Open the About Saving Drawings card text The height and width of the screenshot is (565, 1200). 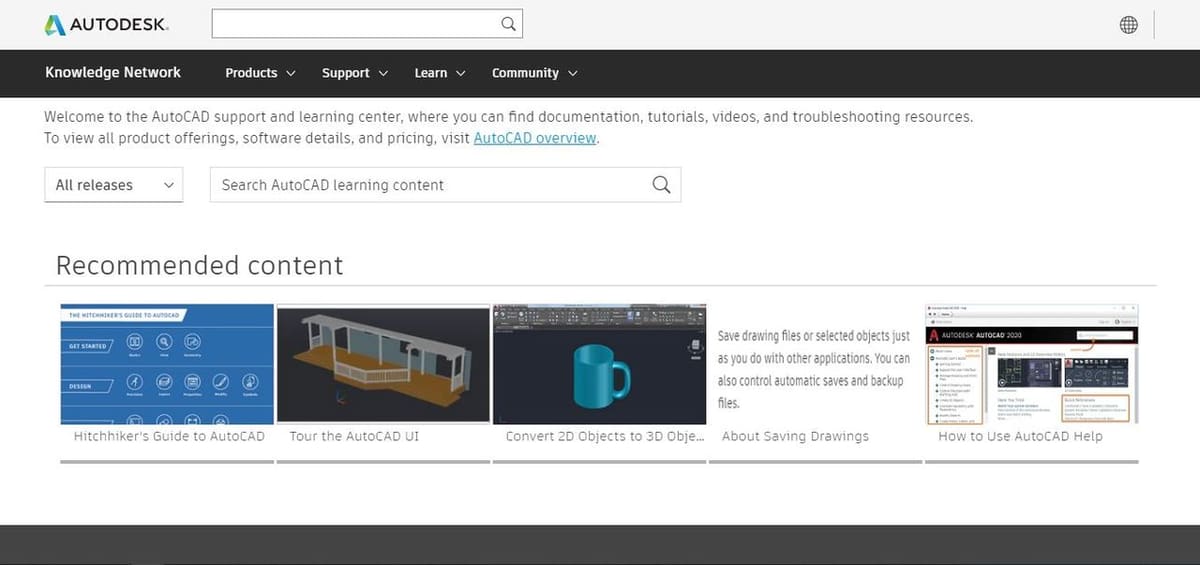click(815, 369)
